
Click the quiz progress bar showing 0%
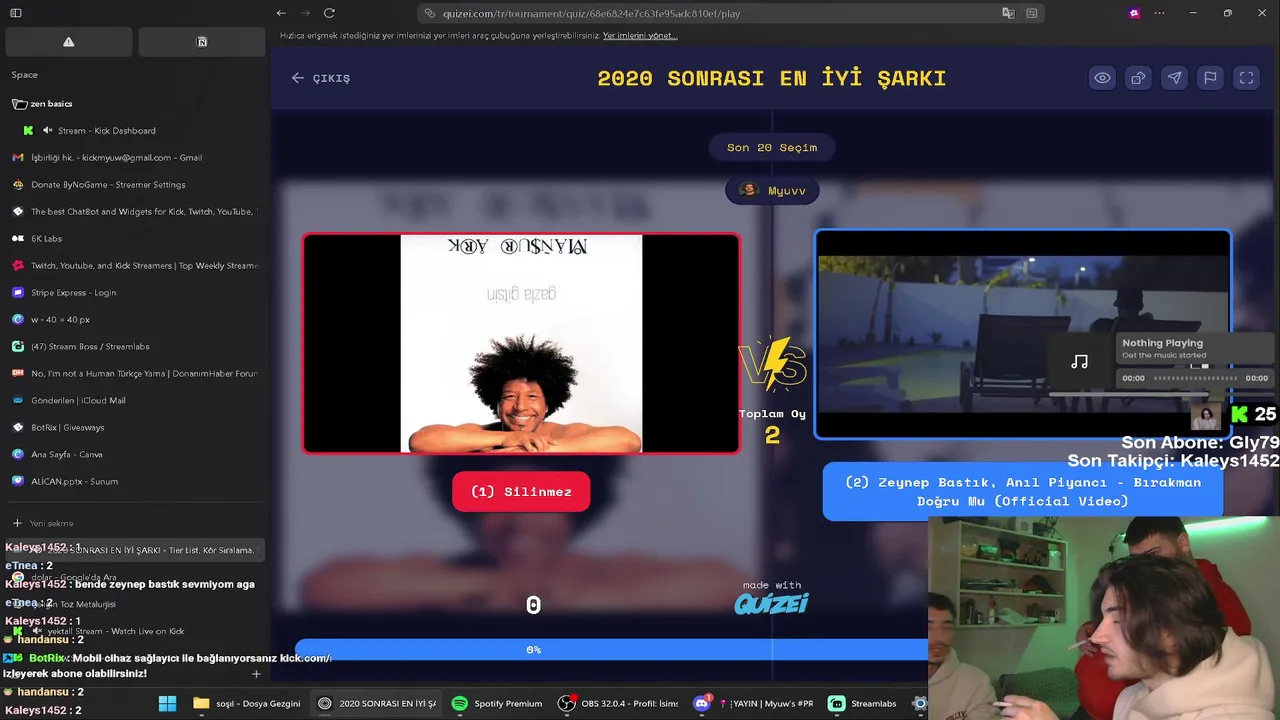(x=611, y=650)
